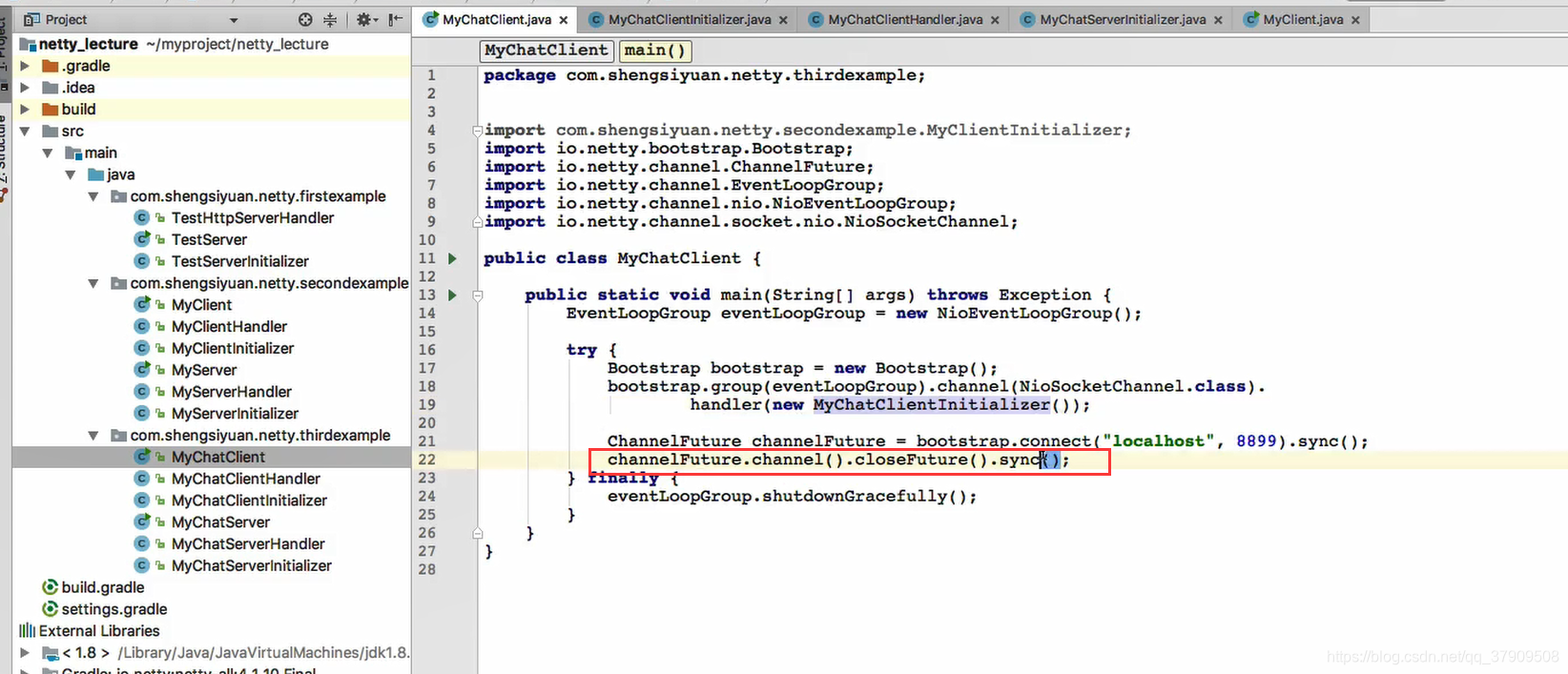Image resolution: width=1568 pixels, height=674 pixels.
Task: Click MyChatClientInitializer in handler code line
Action: pos(932,405)
